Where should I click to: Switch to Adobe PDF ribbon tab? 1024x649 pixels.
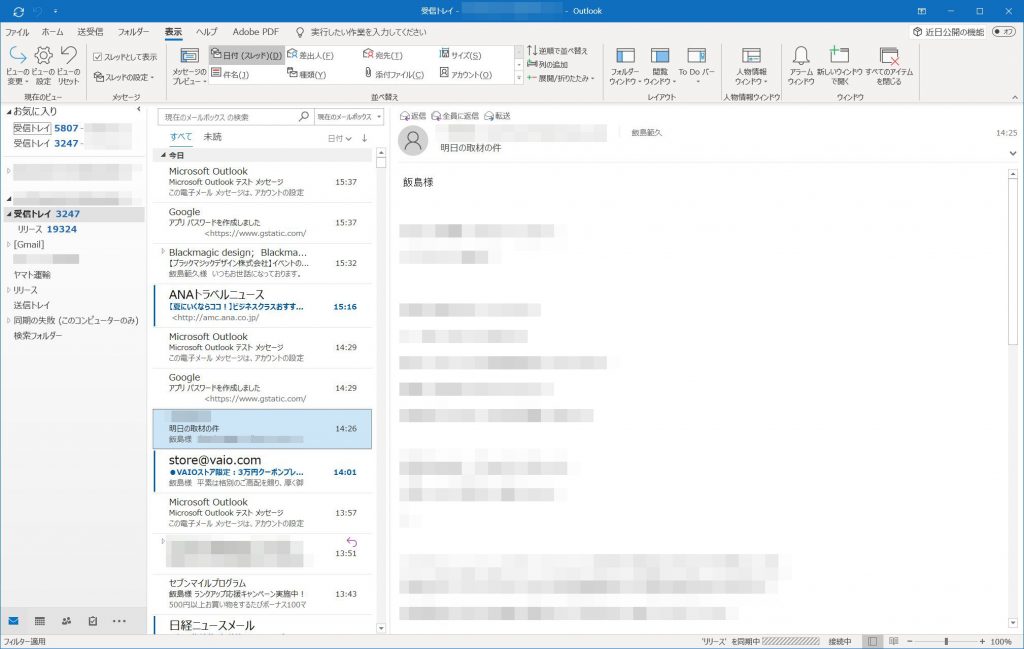click(x=255, y=31)
